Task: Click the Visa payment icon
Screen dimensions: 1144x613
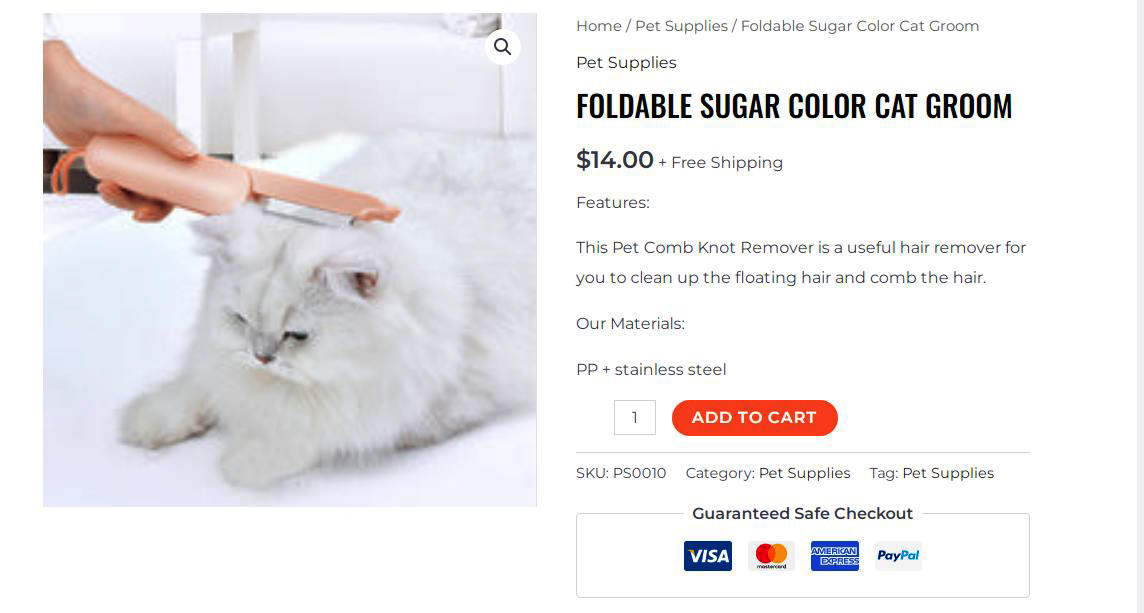Action: point(707,556)
